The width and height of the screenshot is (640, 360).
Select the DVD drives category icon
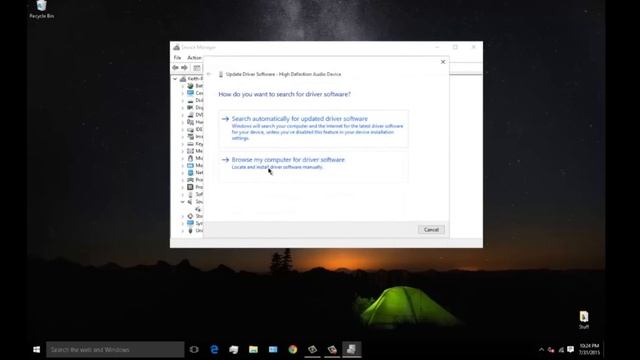coord(191,115)
